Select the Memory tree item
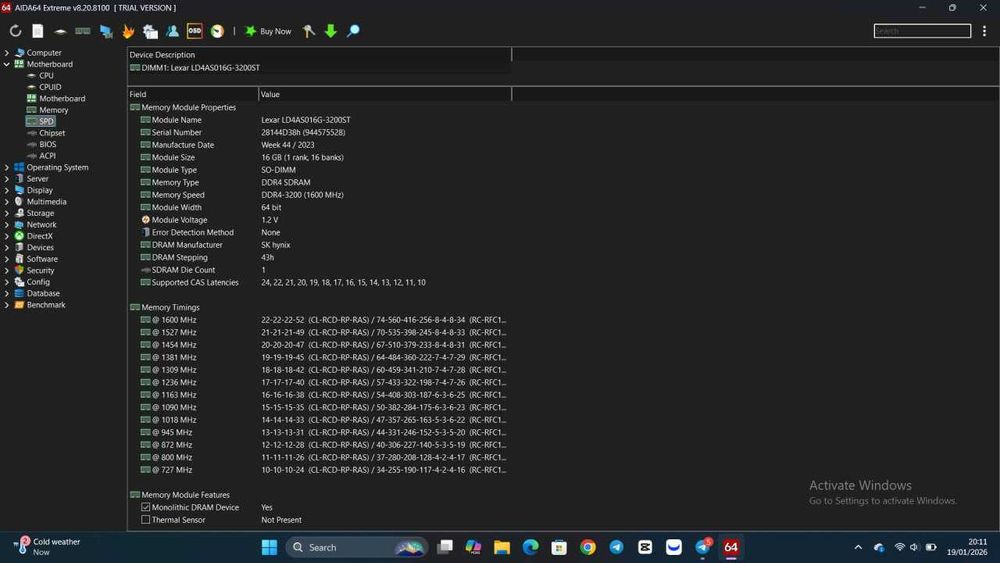 click(x=54, y=110)
